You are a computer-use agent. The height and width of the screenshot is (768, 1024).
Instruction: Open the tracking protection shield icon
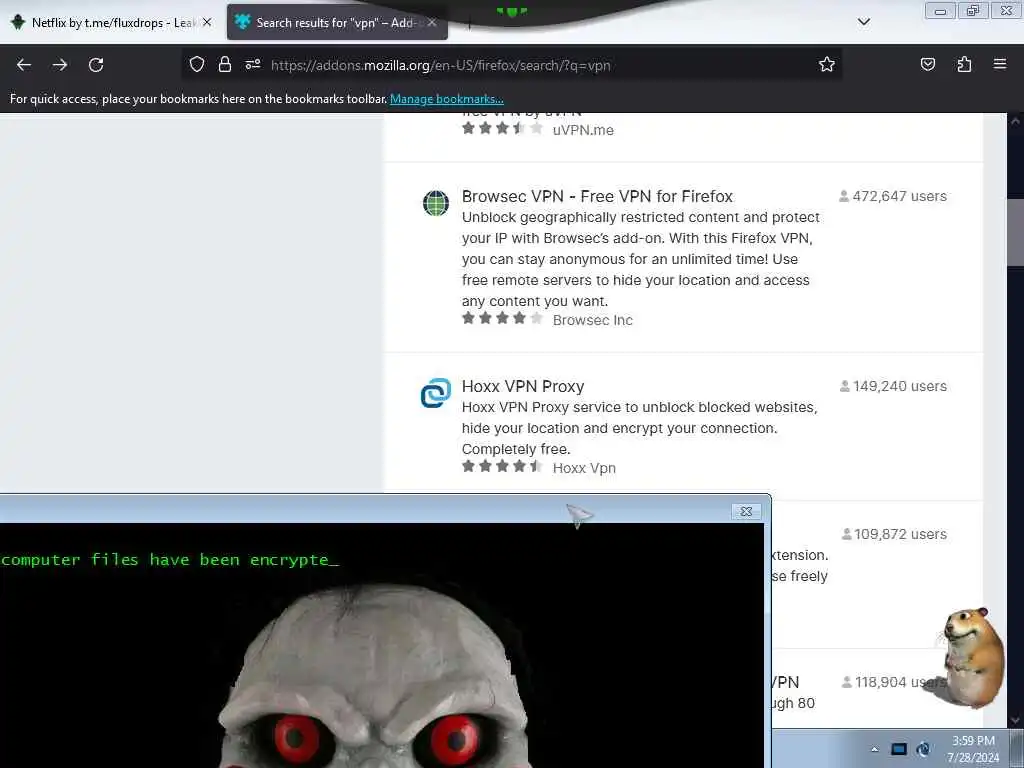pos(197,64)
